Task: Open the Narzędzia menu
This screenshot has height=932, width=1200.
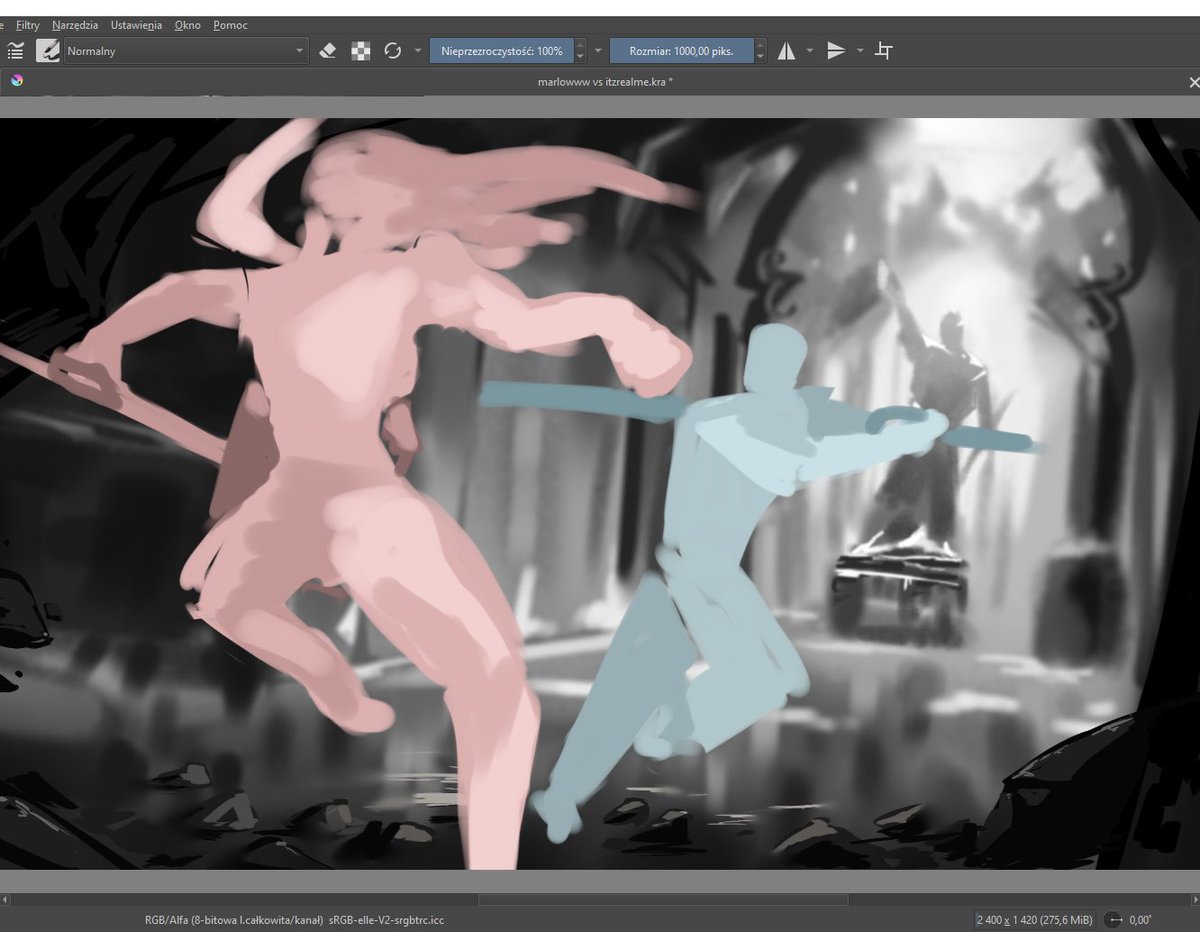Action: click(x=76, y=25)
